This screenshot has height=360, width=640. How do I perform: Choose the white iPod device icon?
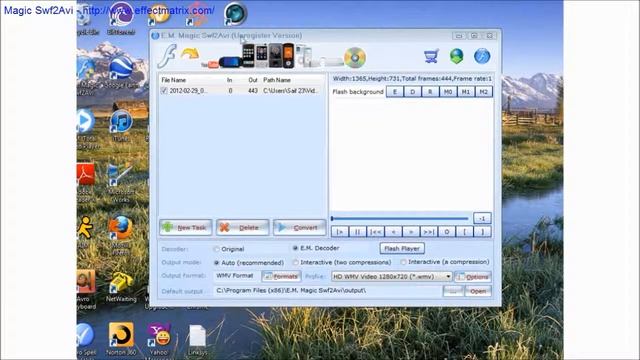305,56
